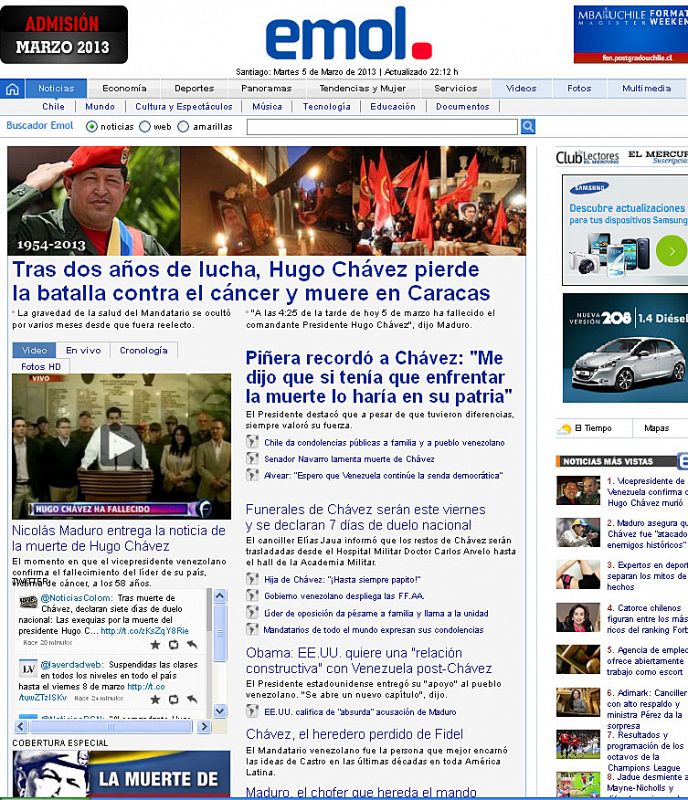Screen dimensions: 688x800
Task: Open the Economía menu
Action: pos(125,88)
